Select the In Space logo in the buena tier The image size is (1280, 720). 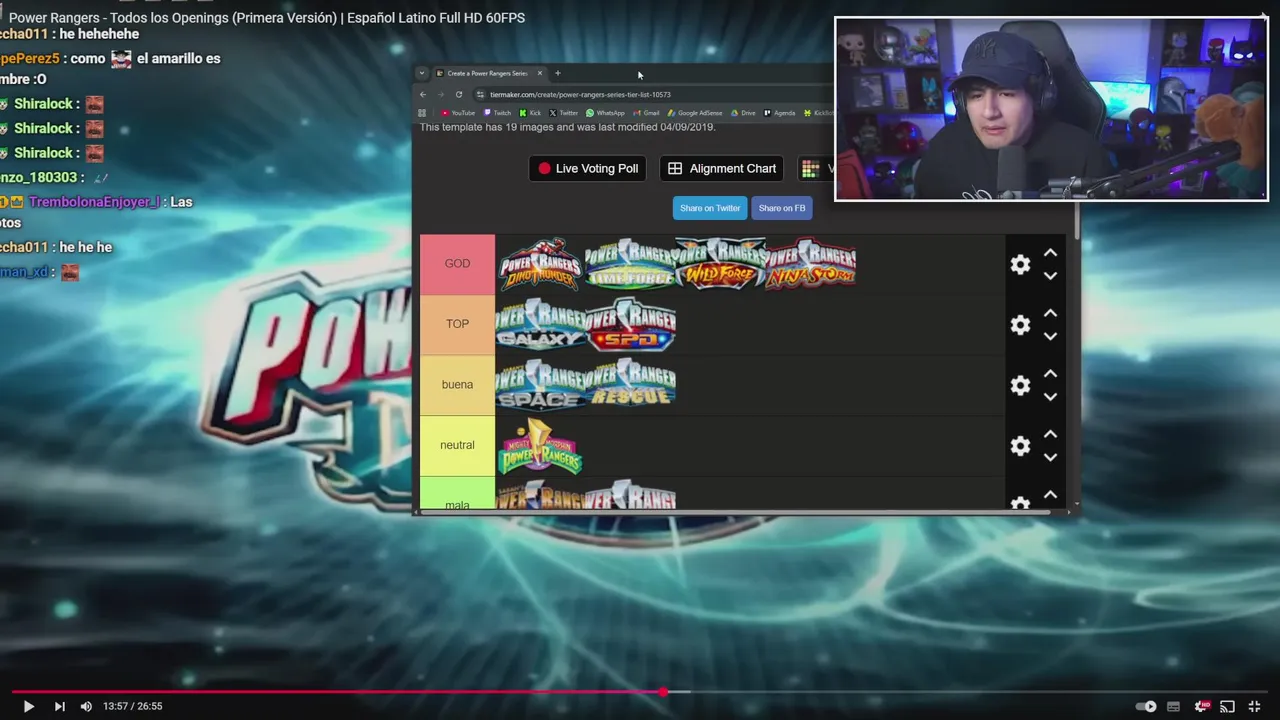(540, 385)
